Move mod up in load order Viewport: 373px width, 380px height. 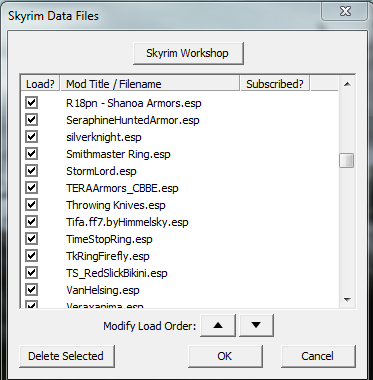pos(218,325)
